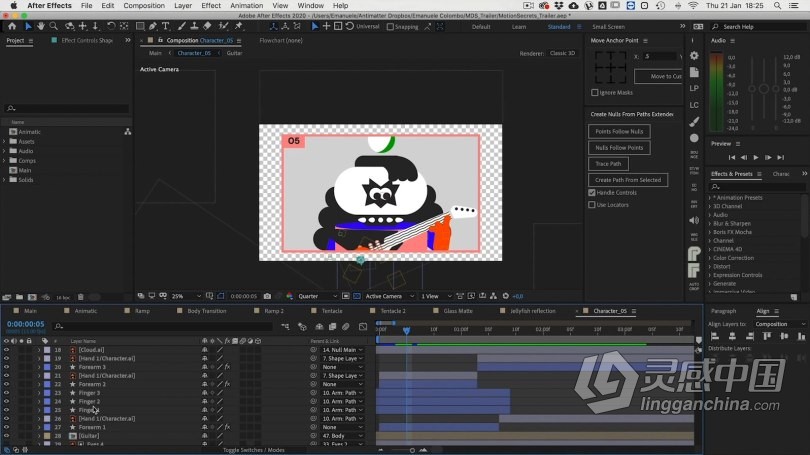810x455 pixels.
Task: Click Toggle Switches / Modes
Action: (254, 450)
